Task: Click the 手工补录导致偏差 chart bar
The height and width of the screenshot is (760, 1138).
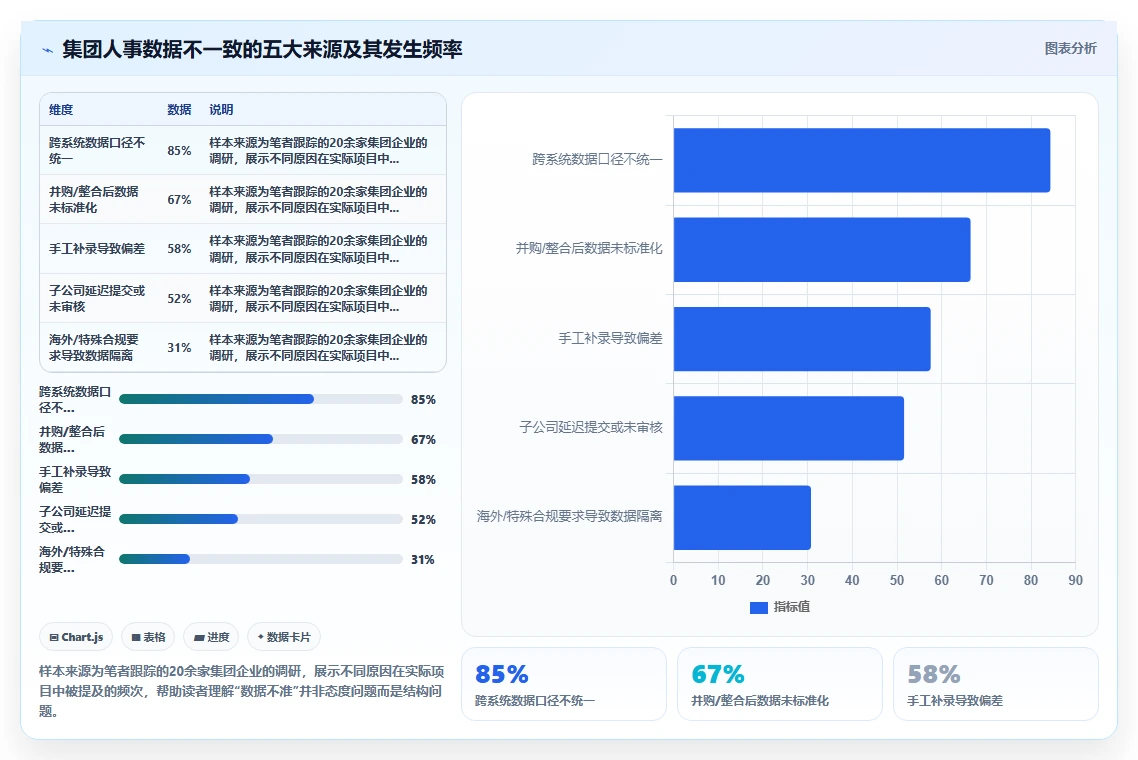Action: coord(802,339)
